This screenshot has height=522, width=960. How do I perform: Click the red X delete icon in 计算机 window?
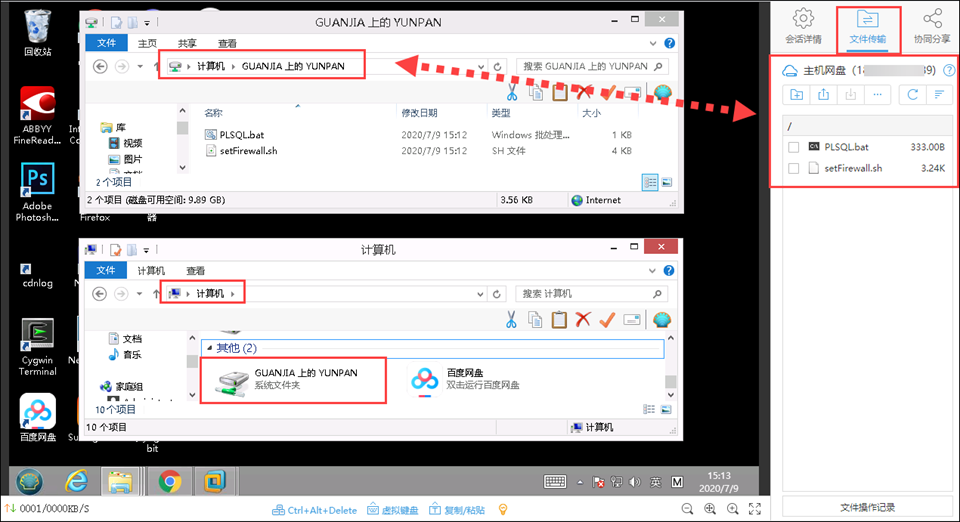tap(583, 319)
